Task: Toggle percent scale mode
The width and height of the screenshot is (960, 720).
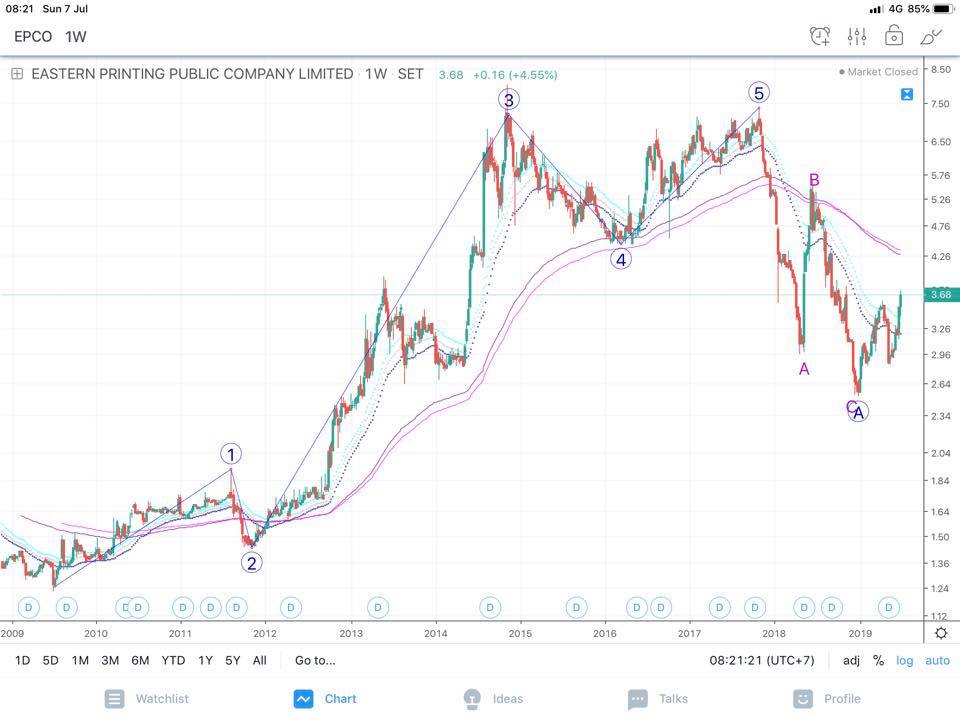Action: click(879, 660)
